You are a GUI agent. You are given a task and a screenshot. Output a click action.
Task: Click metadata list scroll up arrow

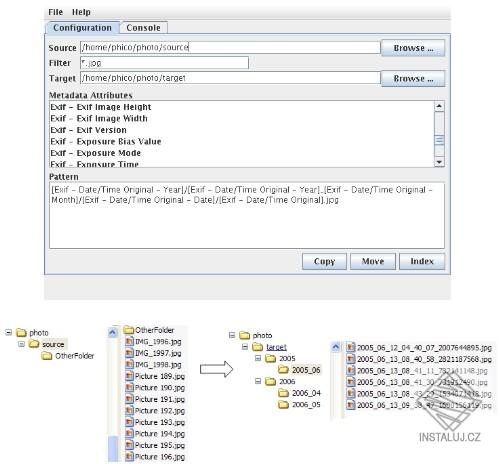pos(439,106)
